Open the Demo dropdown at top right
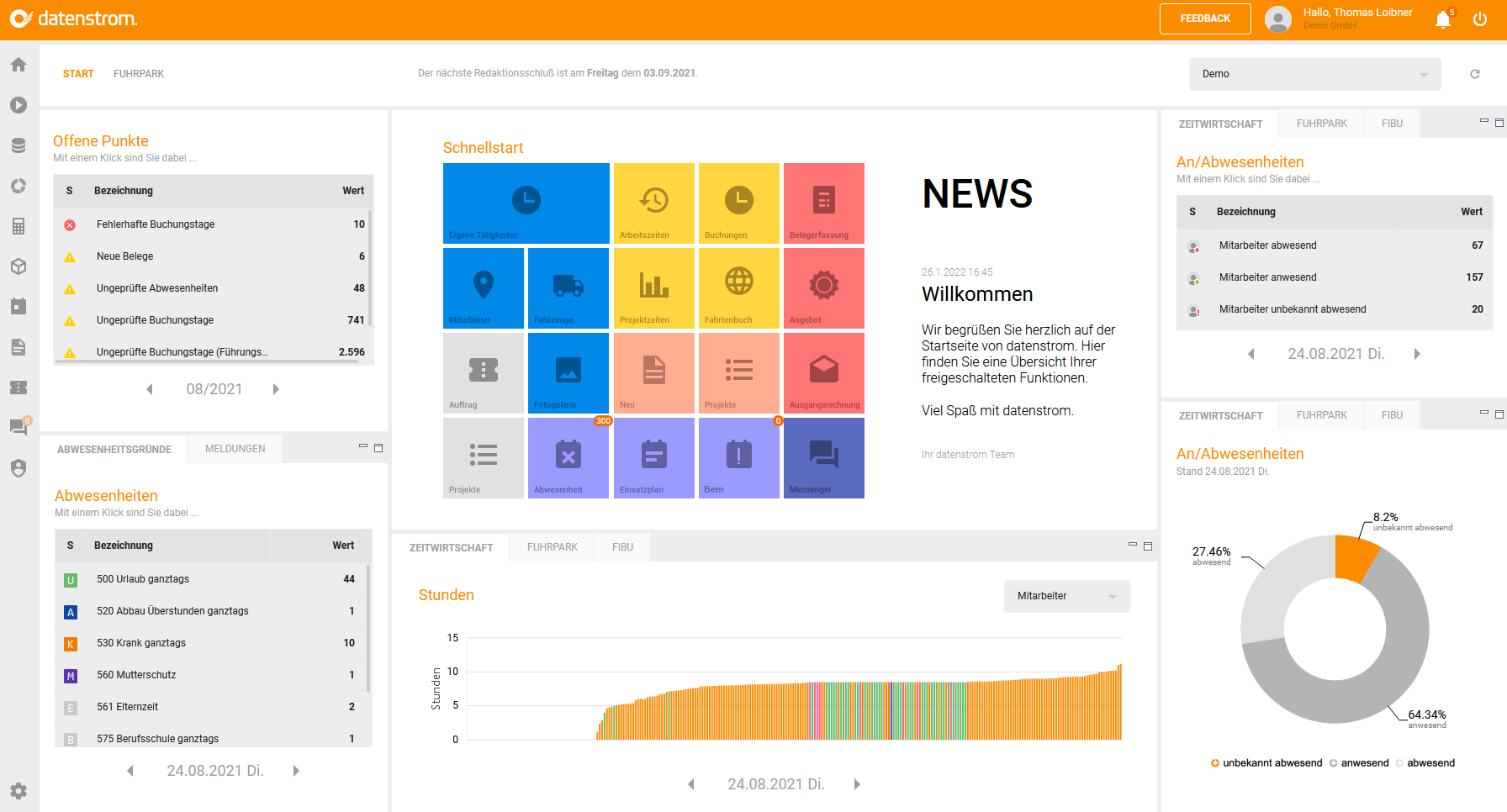 (1314, 74)
